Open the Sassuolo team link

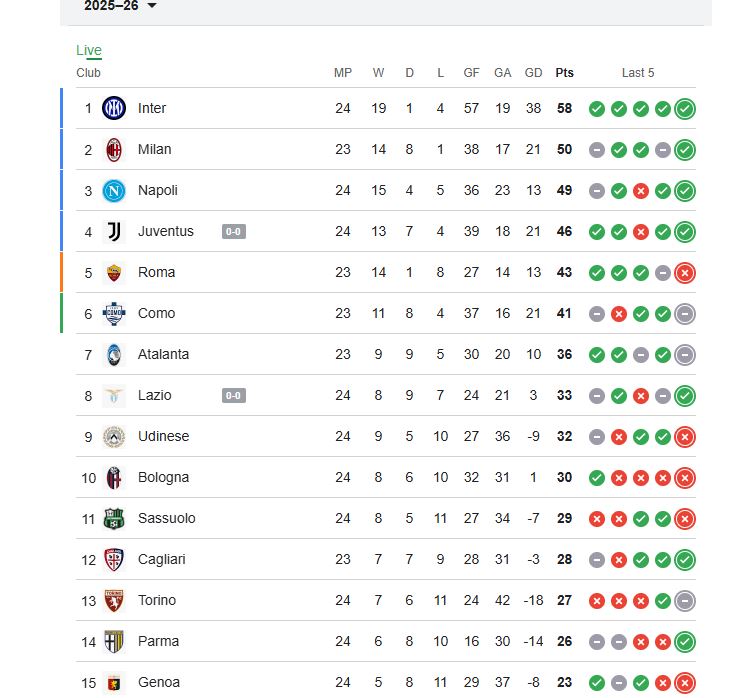tap(166, 518)
